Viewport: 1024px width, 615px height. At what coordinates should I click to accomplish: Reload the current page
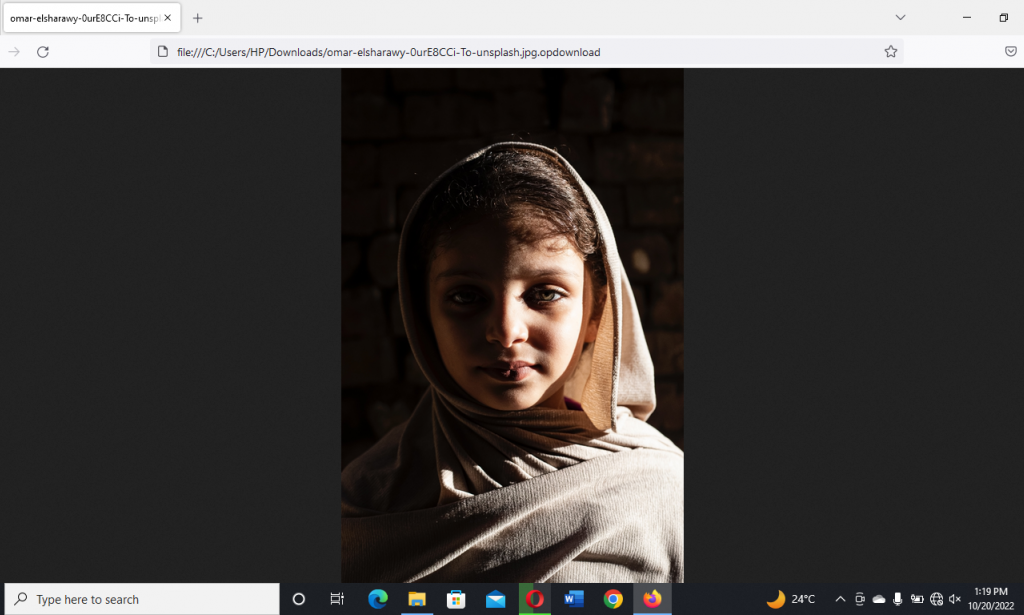(43, 52)
